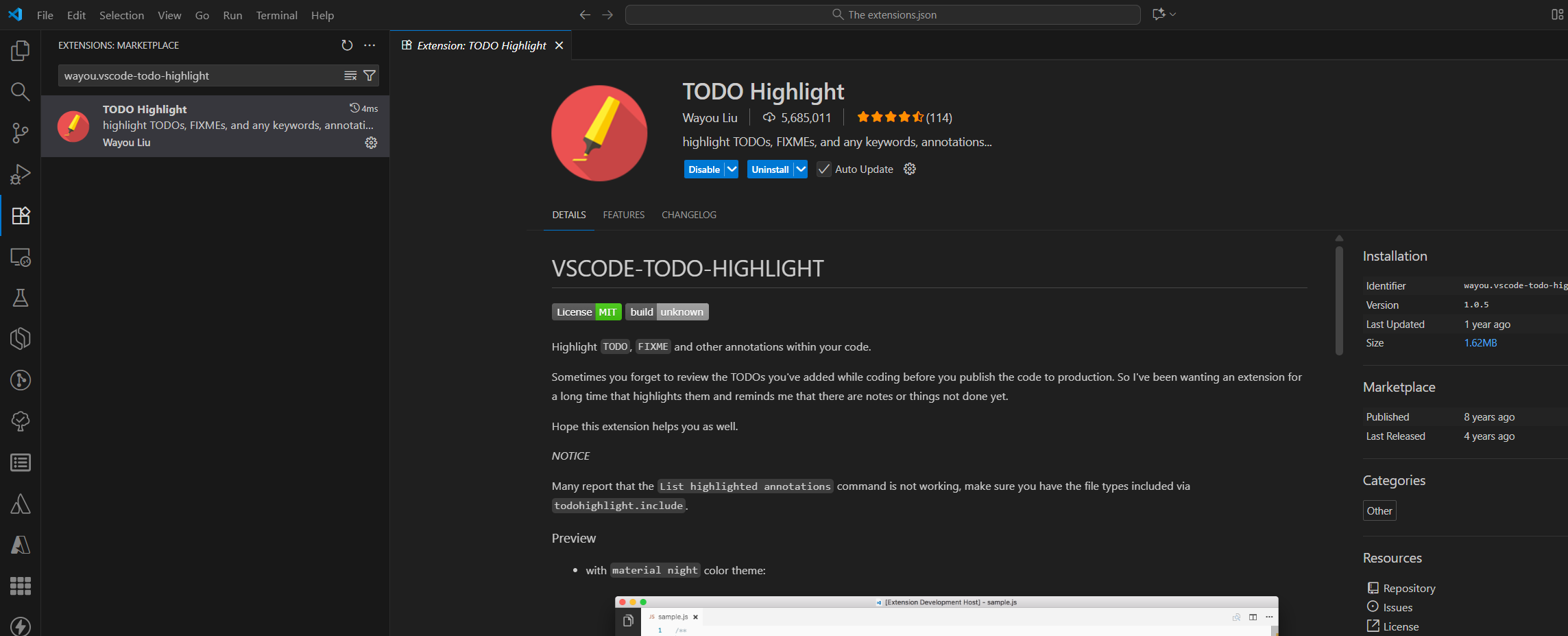Open the Copilot chat dropdown chevron
This screenshot has width=1568, height=636.
point(1173,14)
